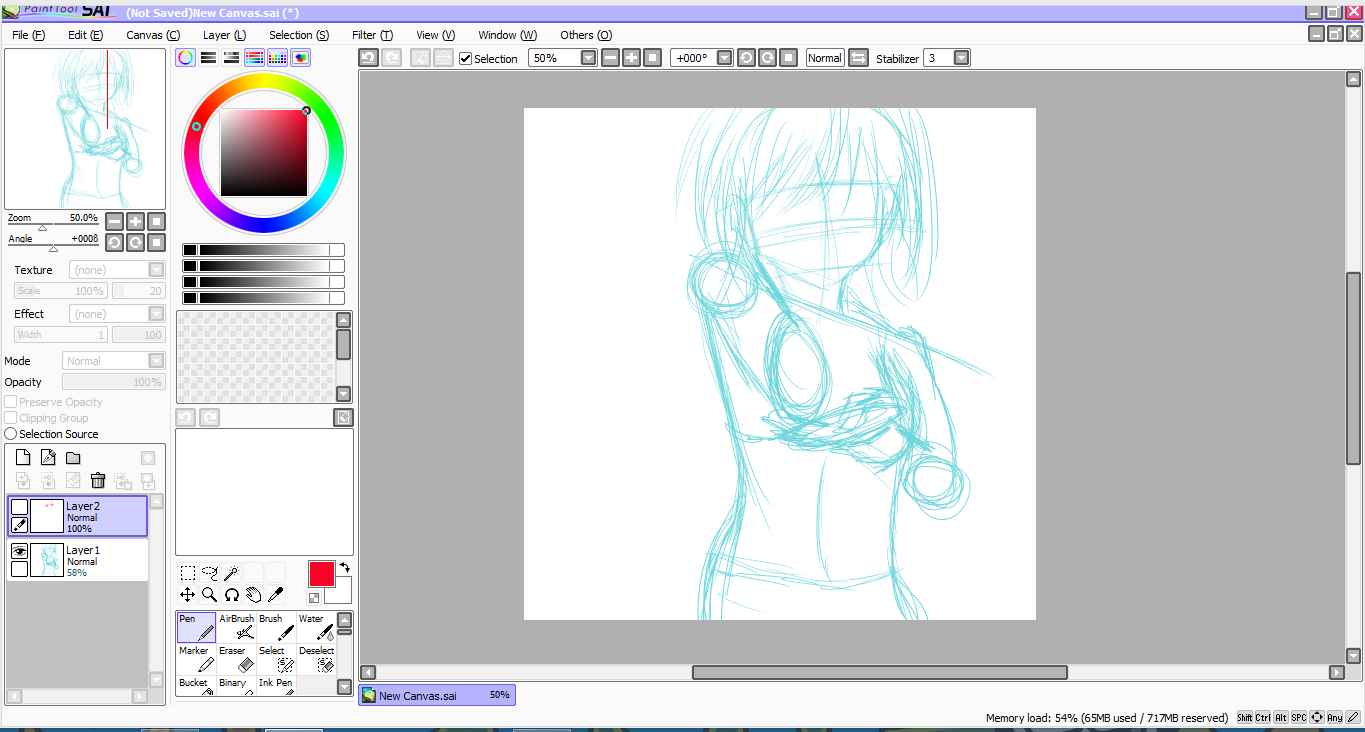Select the magnifier zoom tool
The image size is (1365, 732).
pos(210,595)
